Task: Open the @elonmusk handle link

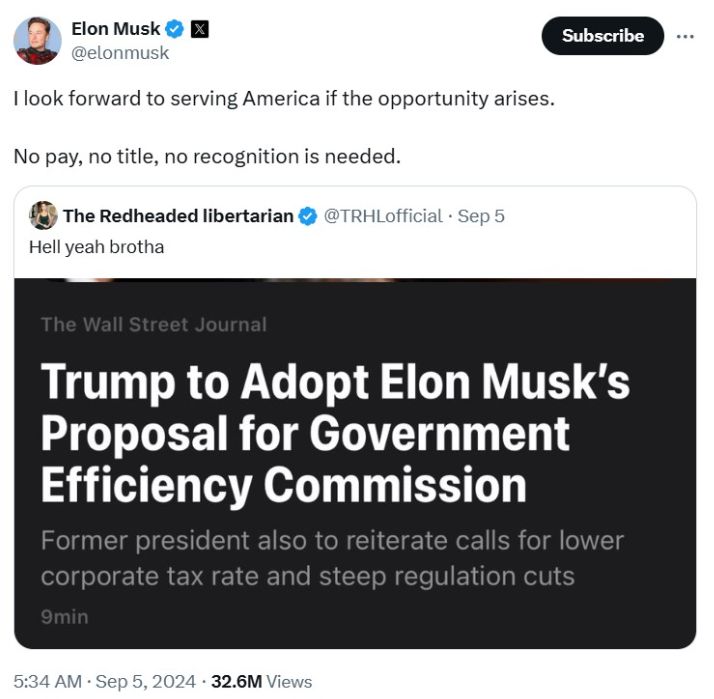Action: 120,53
